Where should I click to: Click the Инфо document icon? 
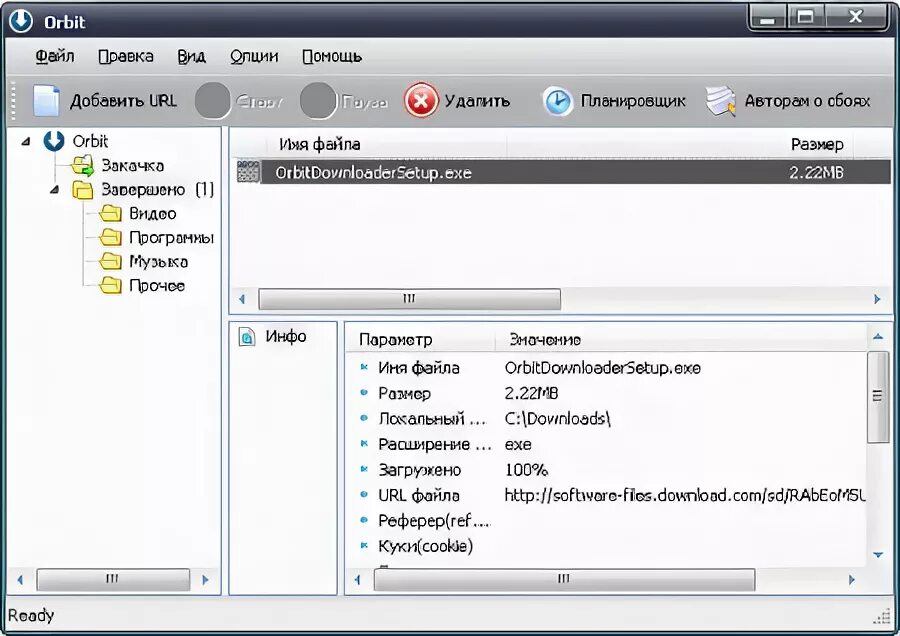point(247,337)
